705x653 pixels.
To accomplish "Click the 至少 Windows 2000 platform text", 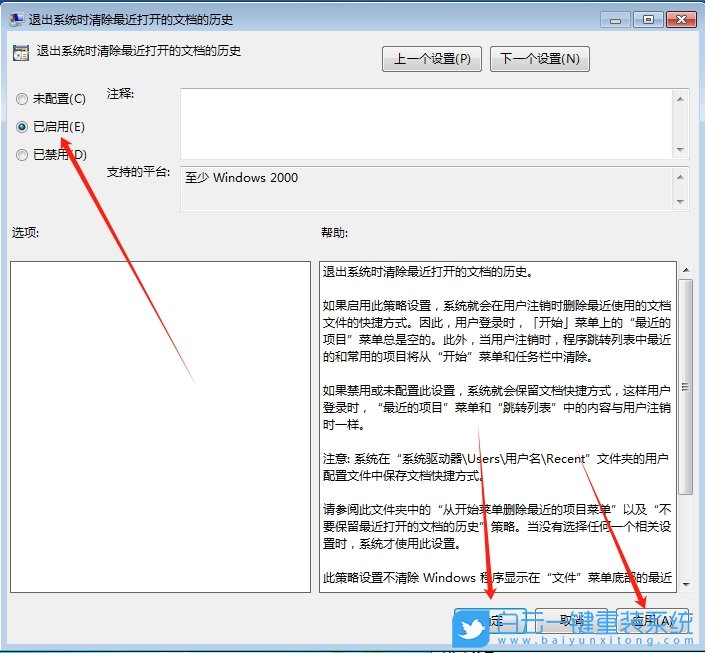I will click(241, 178).
